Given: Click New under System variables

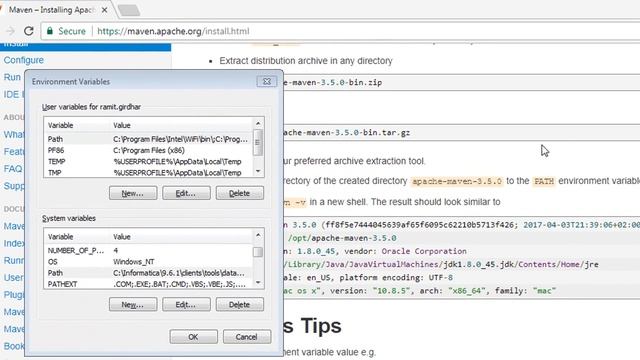Looking at the screenshot, I should point(133,304).
